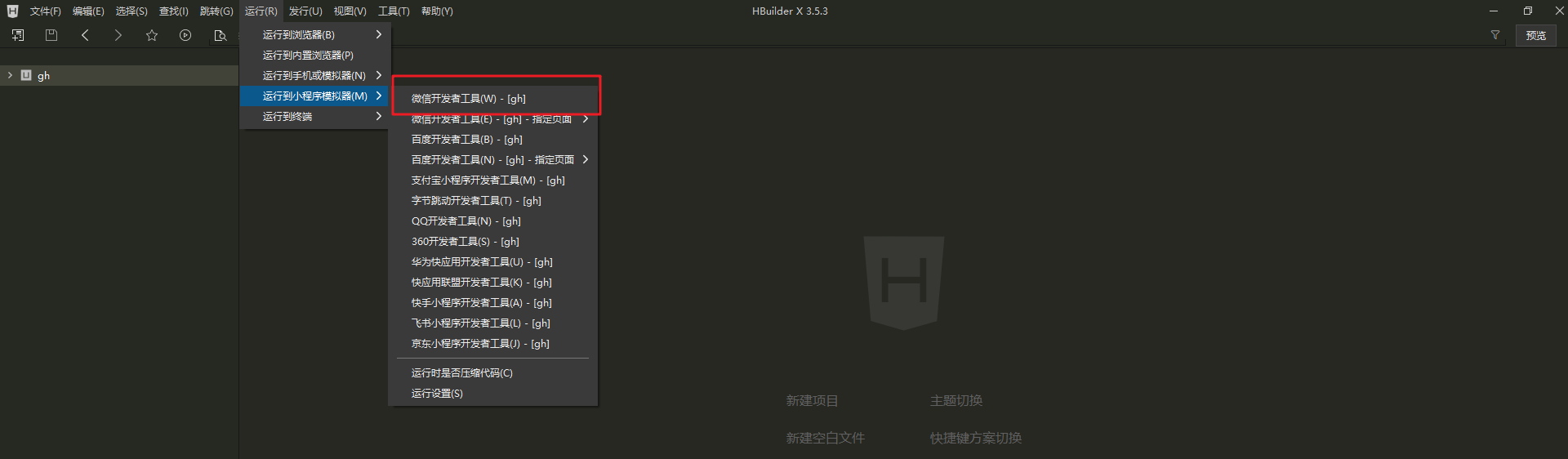Click the save file toolbar icon

pos(51,35)
